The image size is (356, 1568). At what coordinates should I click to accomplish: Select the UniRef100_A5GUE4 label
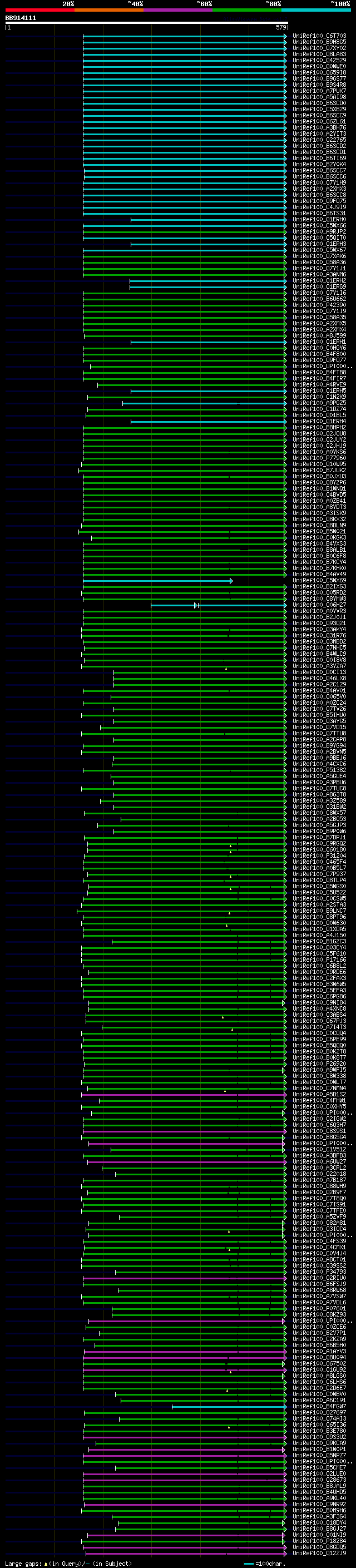319,776
